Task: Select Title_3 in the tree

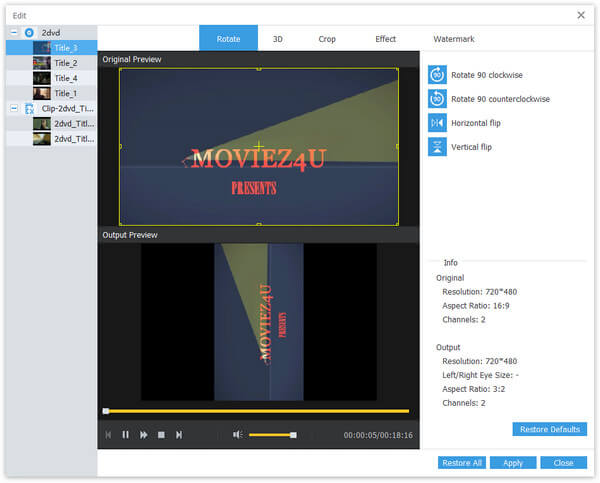Action: [51, 47]
